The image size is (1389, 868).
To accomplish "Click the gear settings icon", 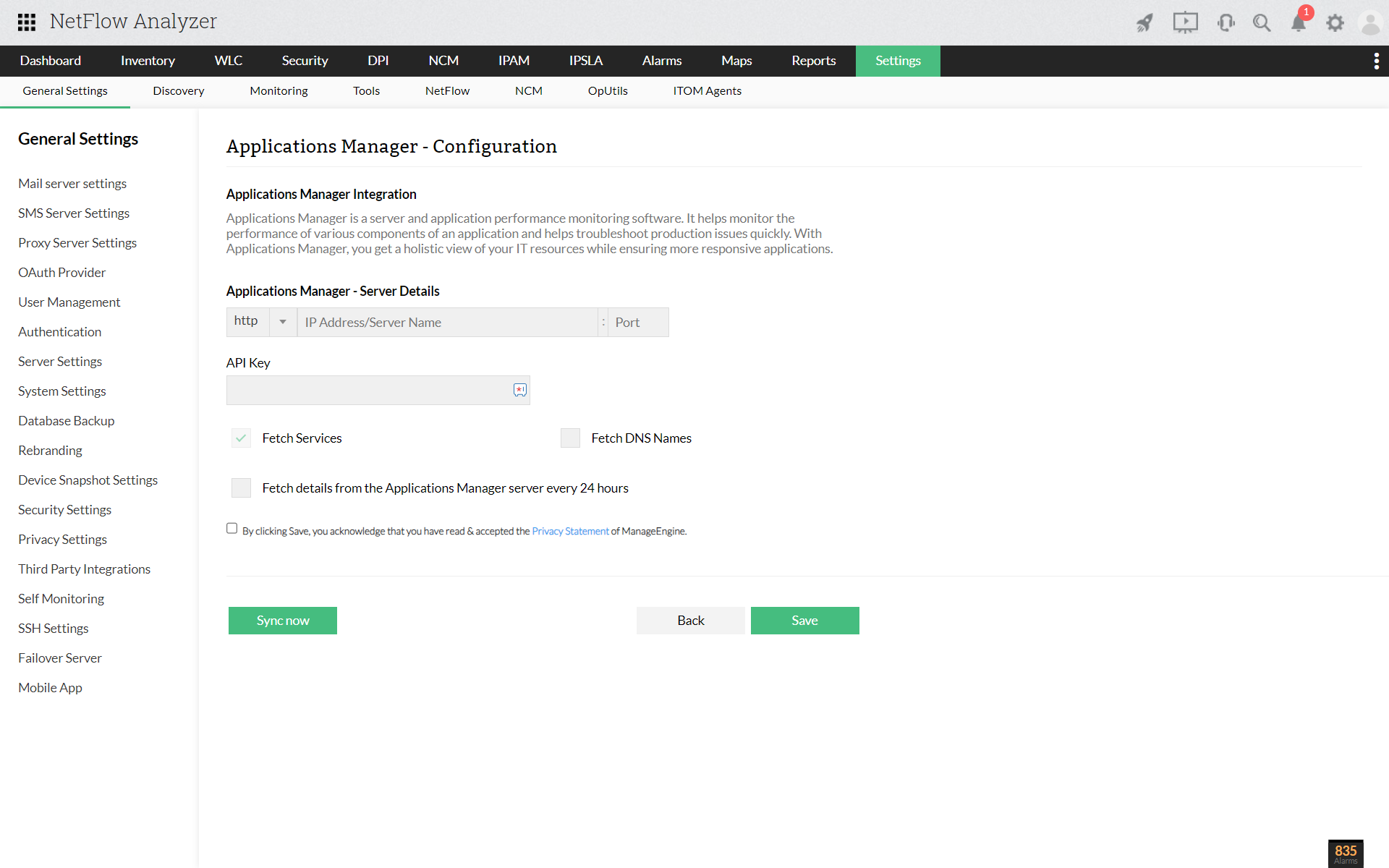I will 1335,23.
